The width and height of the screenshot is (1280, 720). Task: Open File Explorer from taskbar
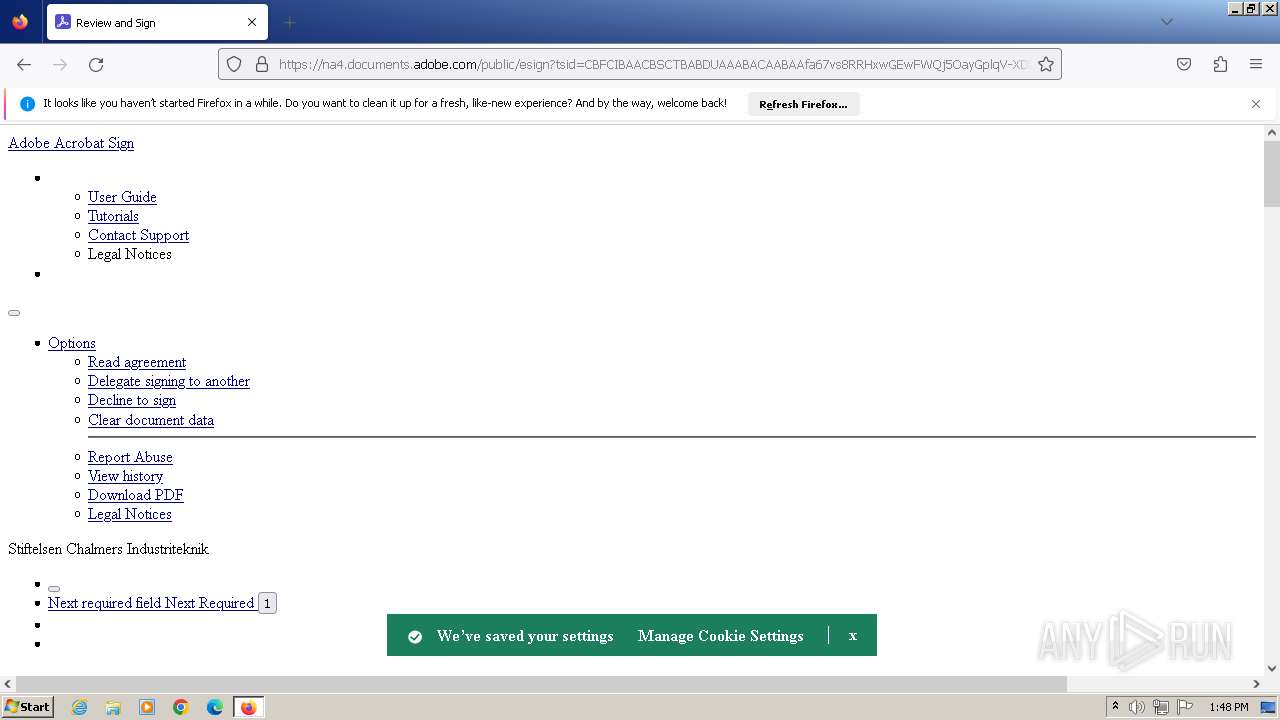113,707
